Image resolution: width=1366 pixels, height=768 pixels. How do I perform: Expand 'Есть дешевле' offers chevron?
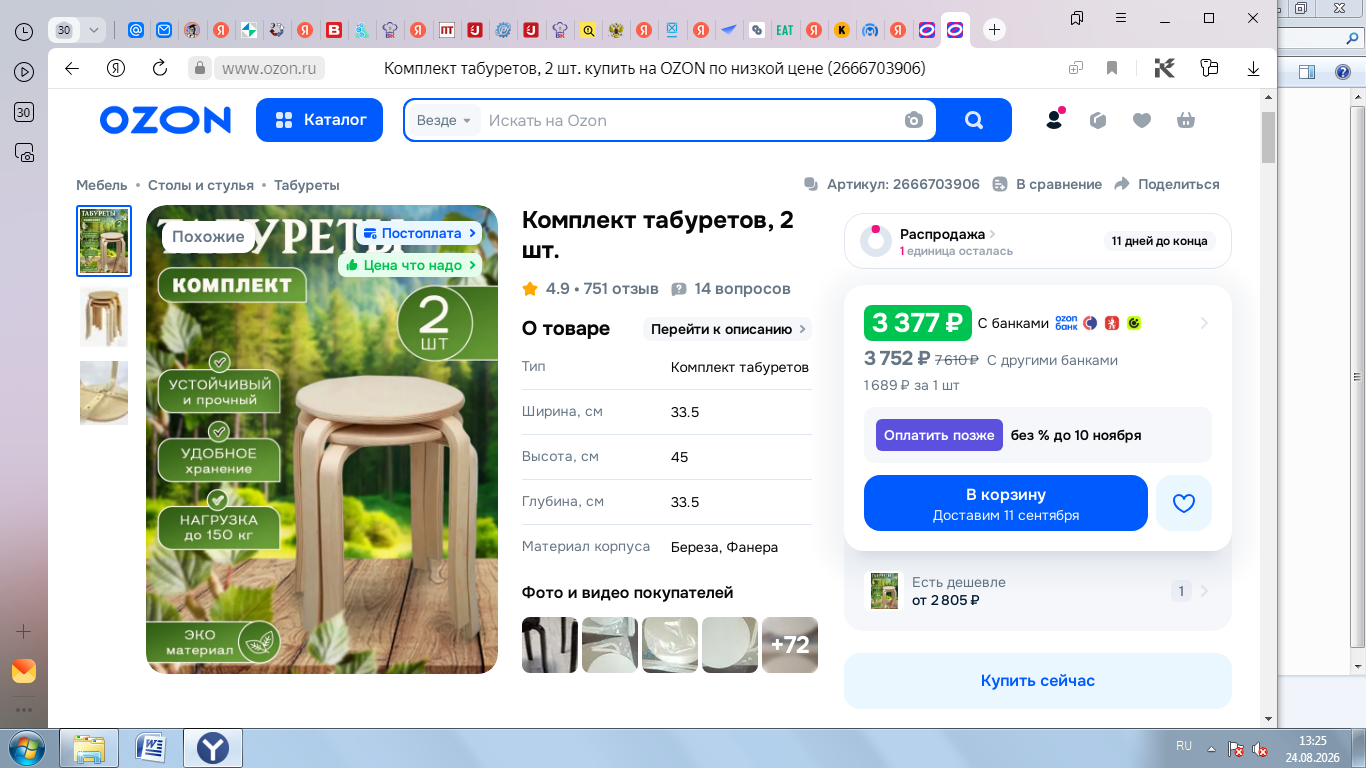pos(1204,591)
